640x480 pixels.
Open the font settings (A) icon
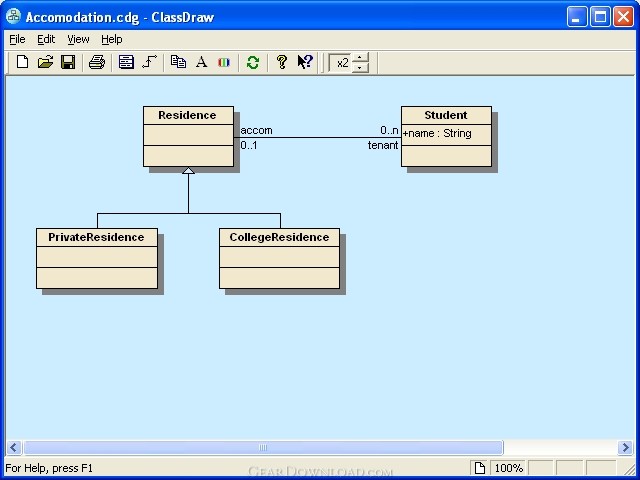pyautogui.click(x=201, y=62)
